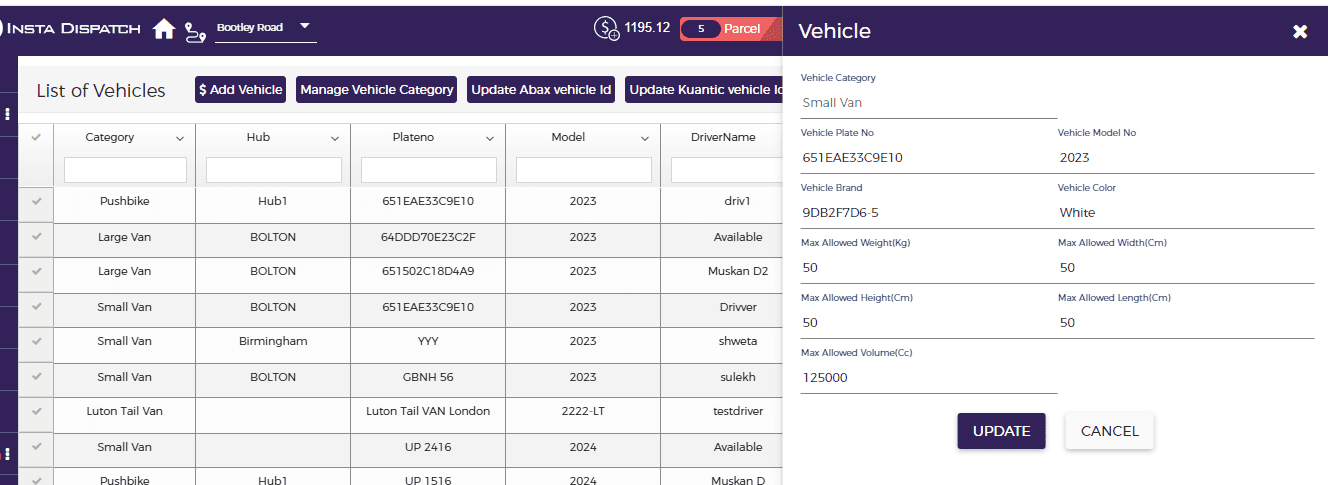
Task: Click the balance dollar coin icon
Action: coord(607,29)
